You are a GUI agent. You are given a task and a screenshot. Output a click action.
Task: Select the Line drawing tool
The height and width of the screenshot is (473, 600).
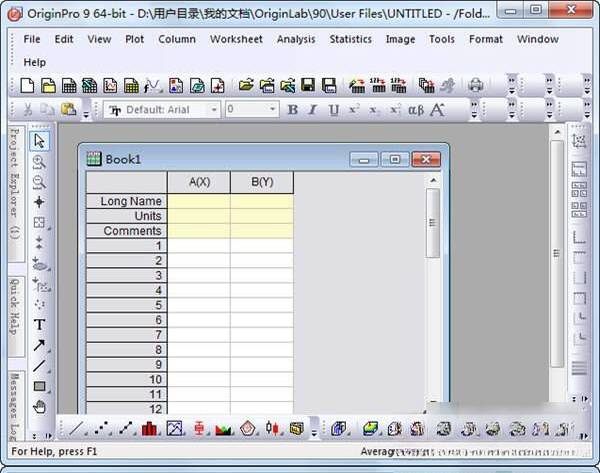tap(39, 366)
